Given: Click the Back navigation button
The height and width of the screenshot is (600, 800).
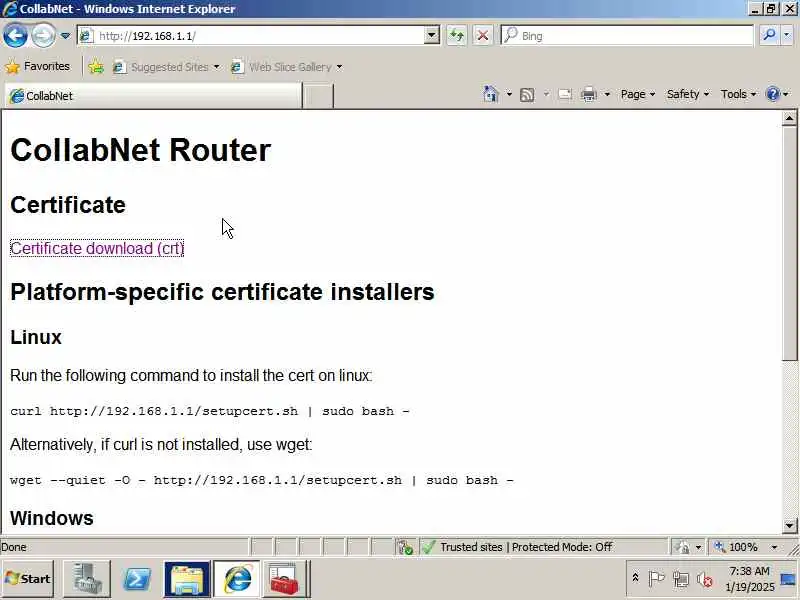Looking at the screenshot, I should point(15,36).
